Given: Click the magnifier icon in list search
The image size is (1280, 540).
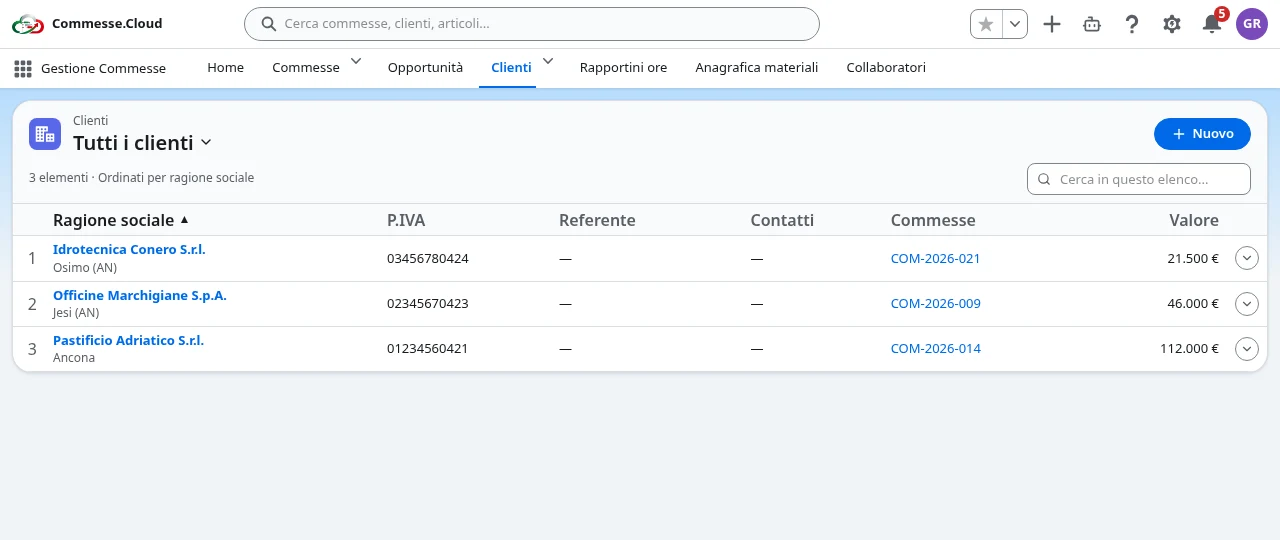Looking at the screenshot, I should coord(1044,180).
